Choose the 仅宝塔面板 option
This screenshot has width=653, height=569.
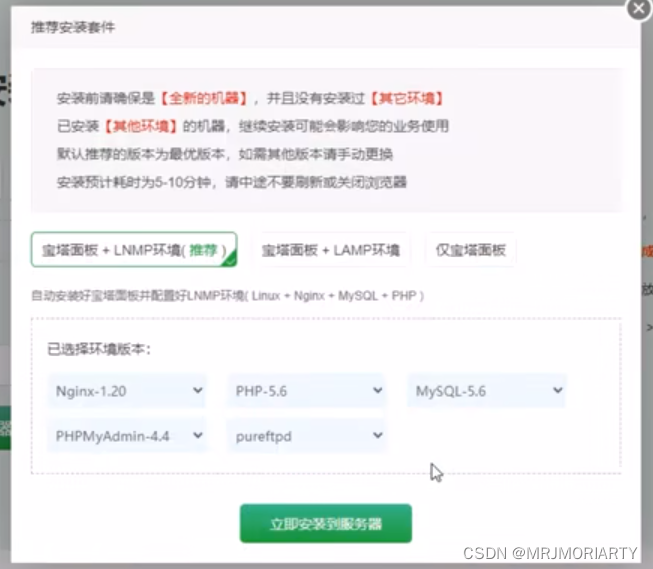[x=471, y=250]
